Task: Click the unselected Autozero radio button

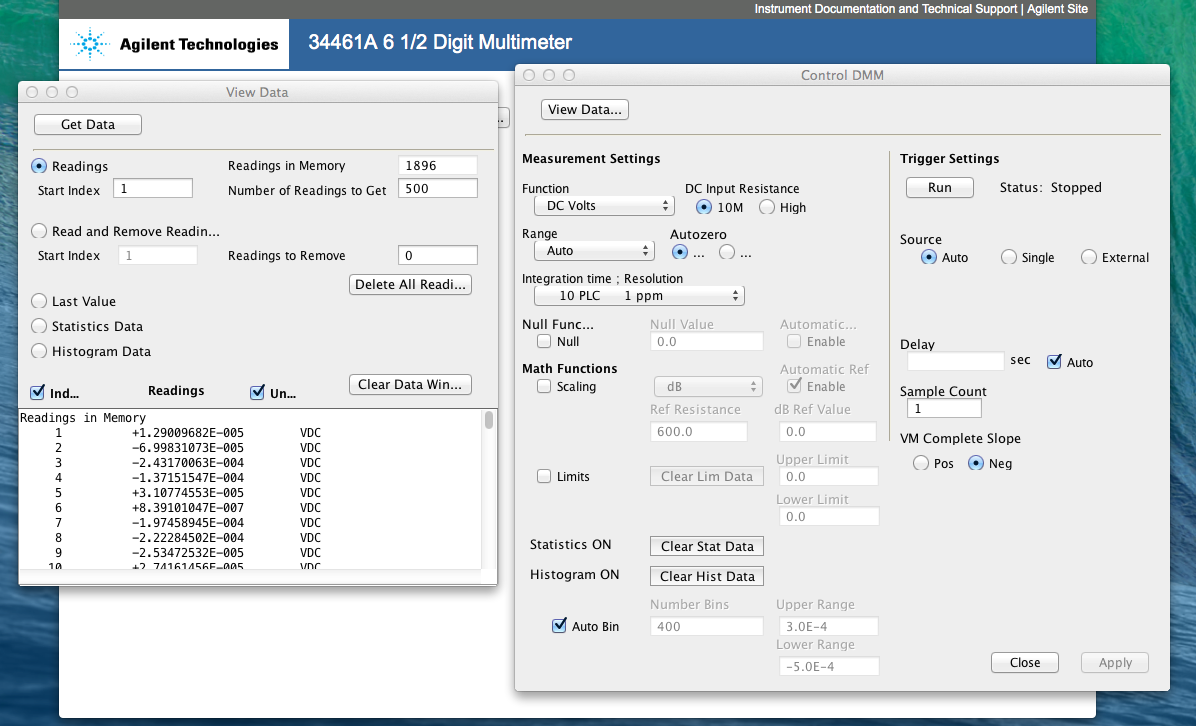Action: (727, 252)
